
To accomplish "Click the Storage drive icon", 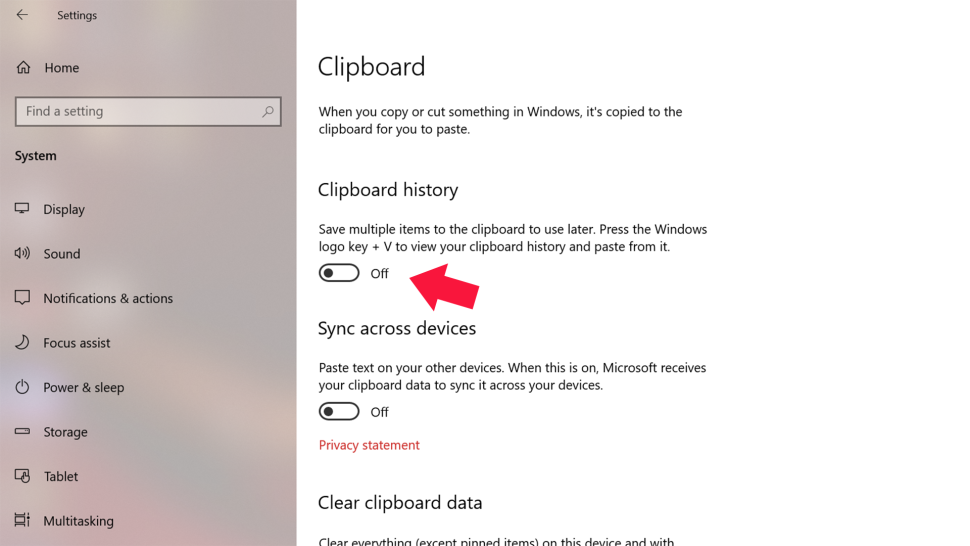I will click(22, 432).
